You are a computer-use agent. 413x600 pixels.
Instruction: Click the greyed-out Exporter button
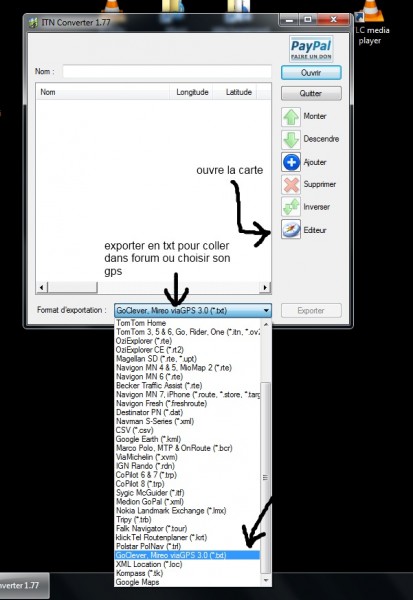pyautogui.click(x=311, y=311)
